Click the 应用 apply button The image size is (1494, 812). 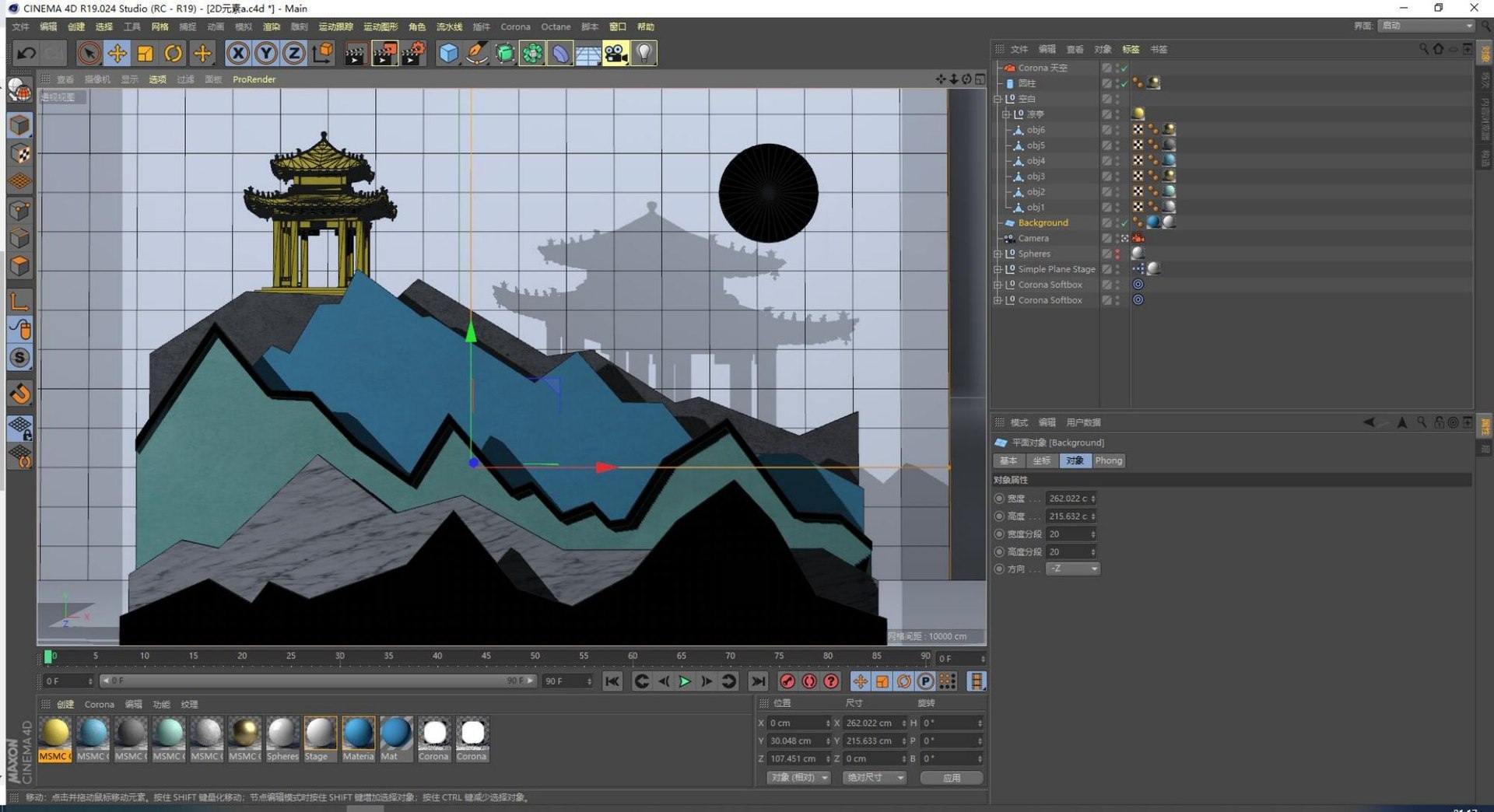[952, 778]
